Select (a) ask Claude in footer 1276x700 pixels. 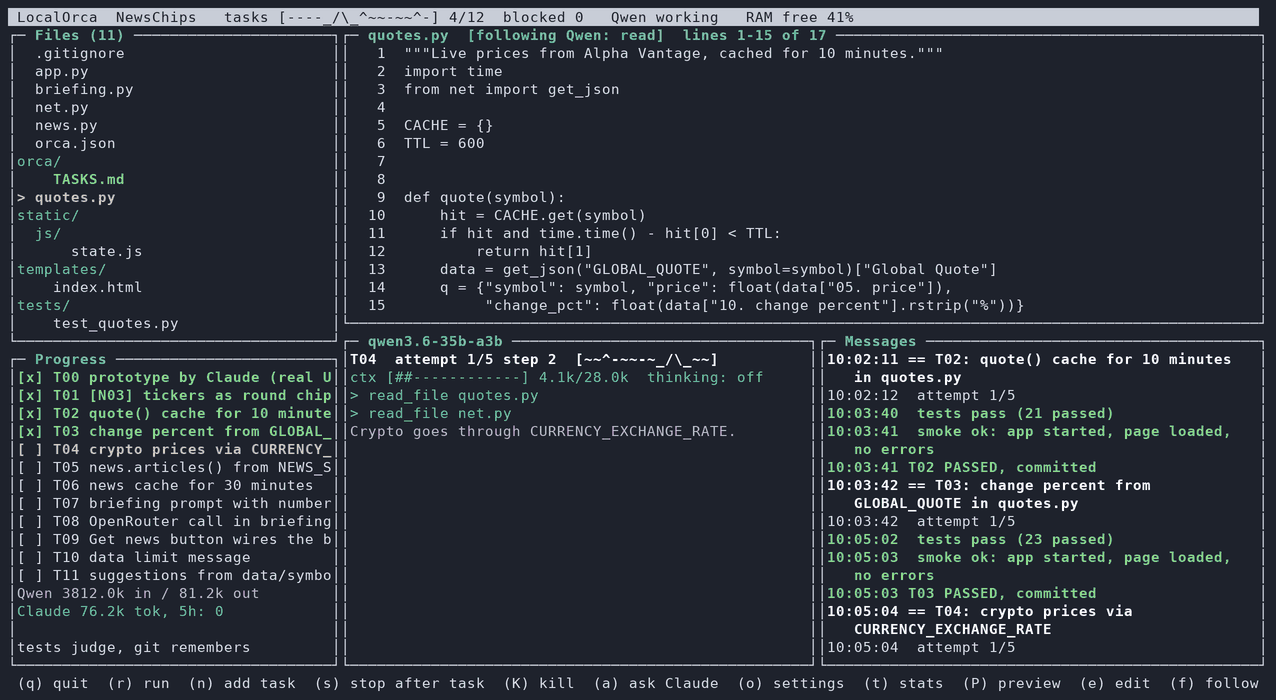tap(655, 683)
